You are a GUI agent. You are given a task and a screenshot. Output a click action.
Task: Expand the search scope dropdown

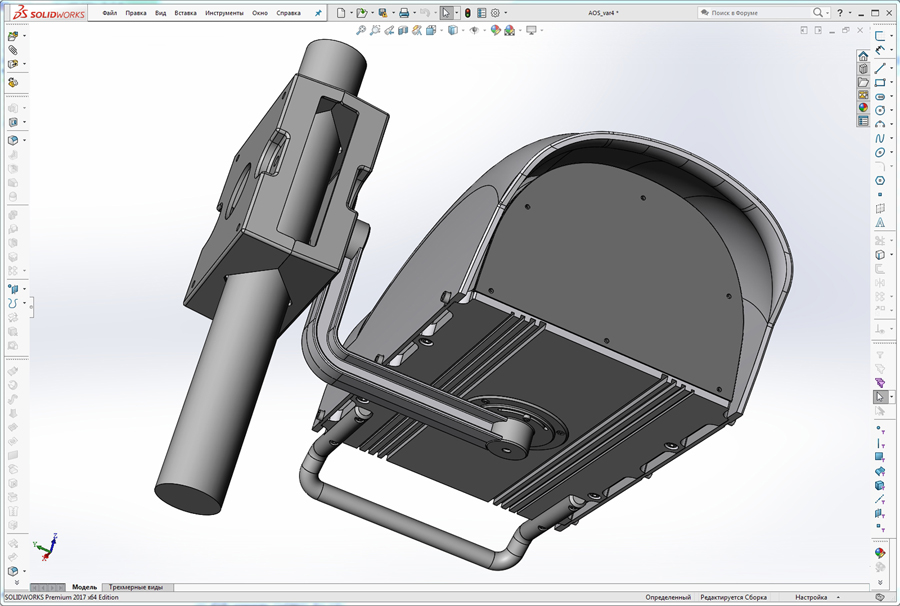click(x=827, y=12)
